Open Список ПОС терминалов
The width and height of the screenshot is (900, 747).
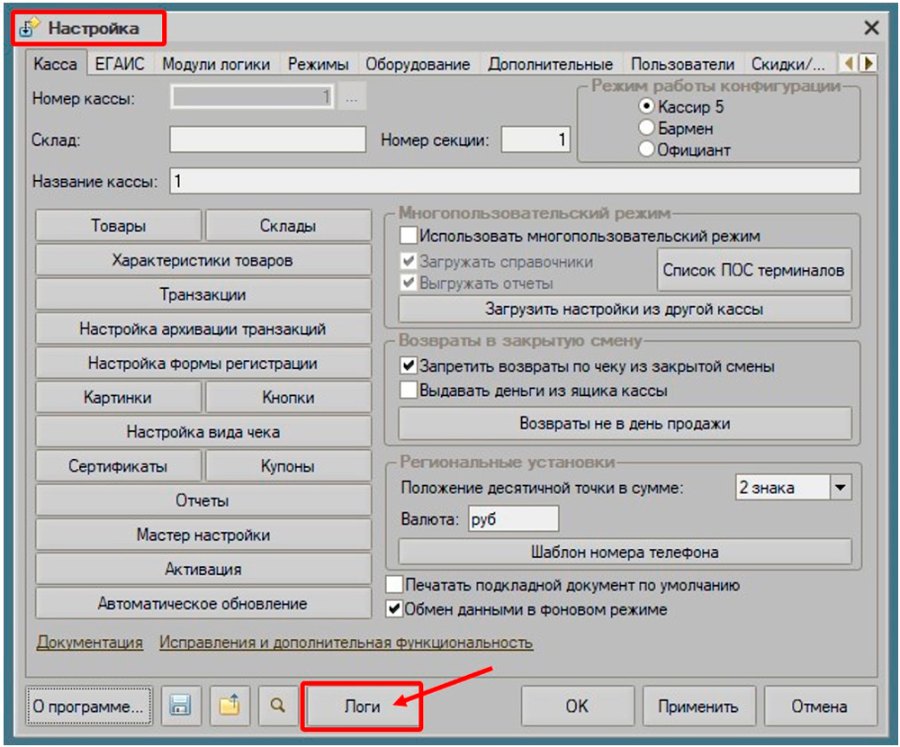coord(754,270)
